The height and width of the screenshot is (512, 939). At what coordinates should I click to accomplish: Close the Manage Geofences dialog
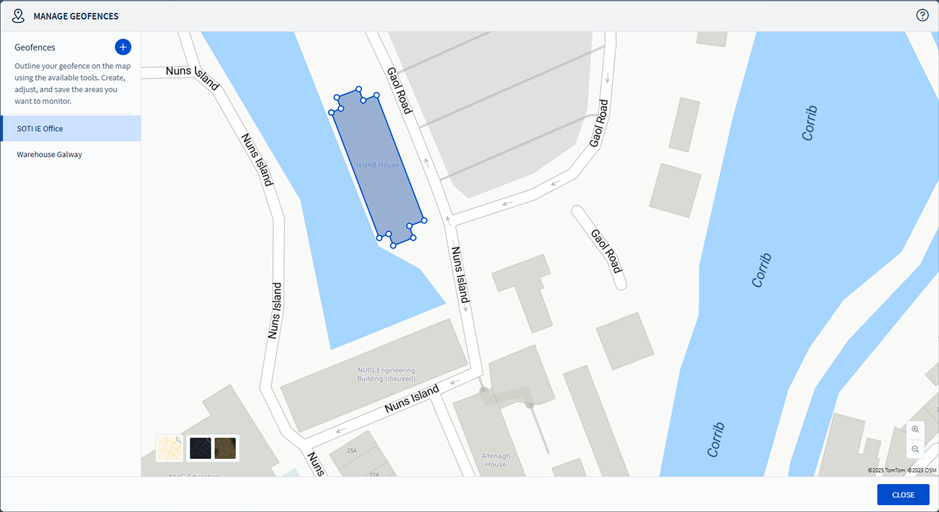coord(903,495)
